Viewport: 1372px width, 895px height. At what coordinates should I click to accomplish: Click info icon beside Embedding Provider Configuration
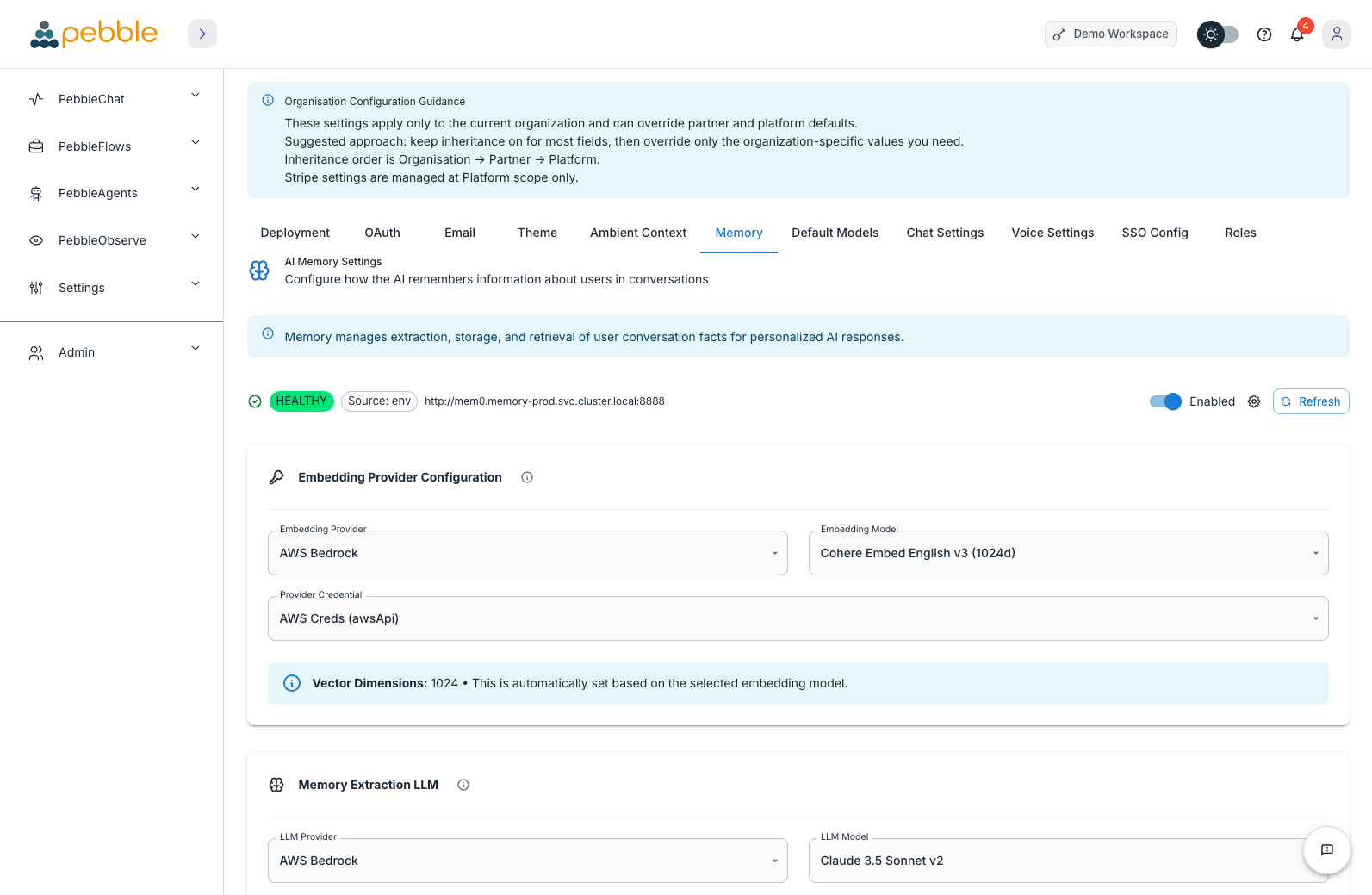(x=527, y=477)
